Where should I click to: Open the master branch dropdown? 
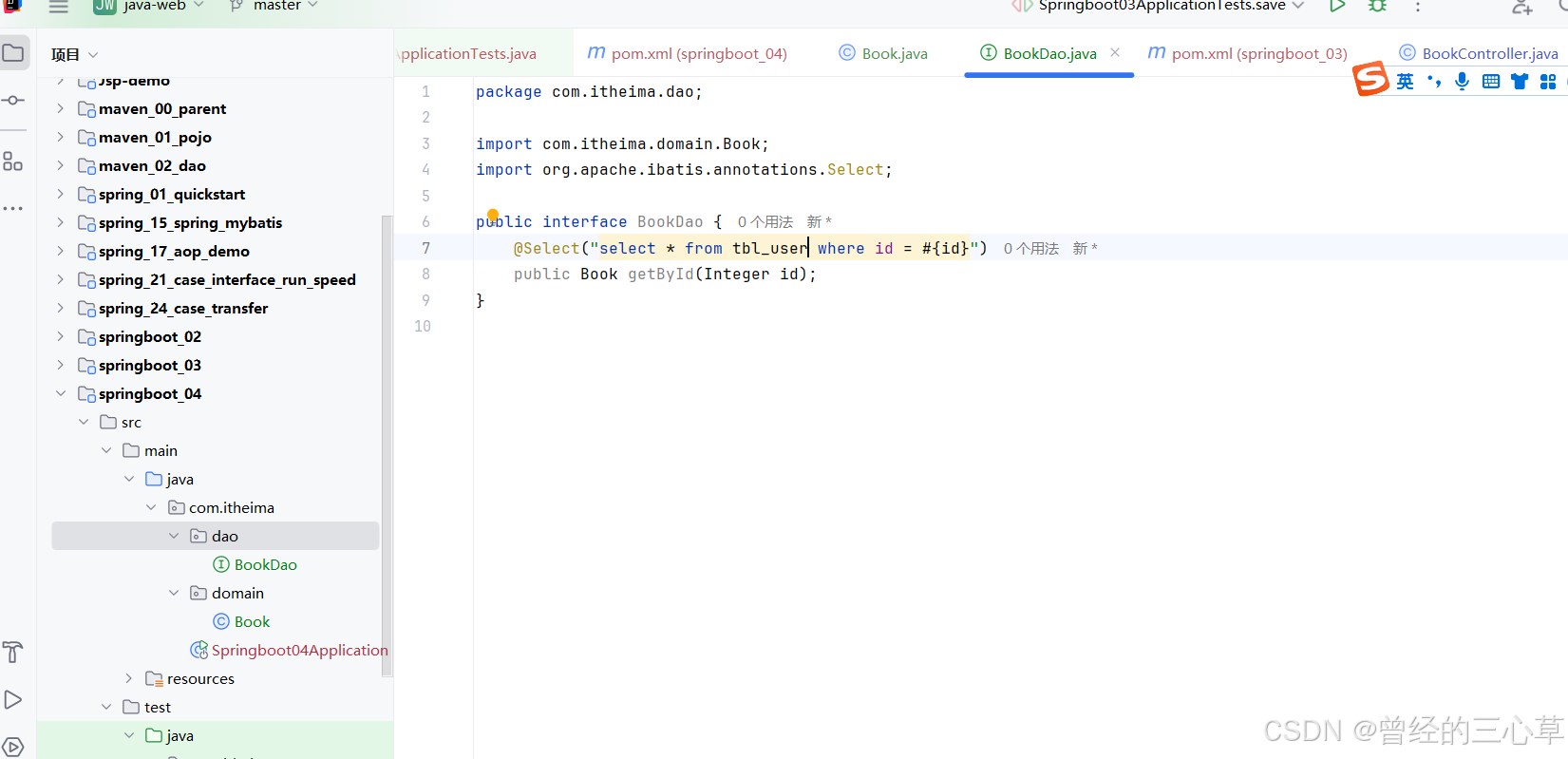(x=274, y=6)
